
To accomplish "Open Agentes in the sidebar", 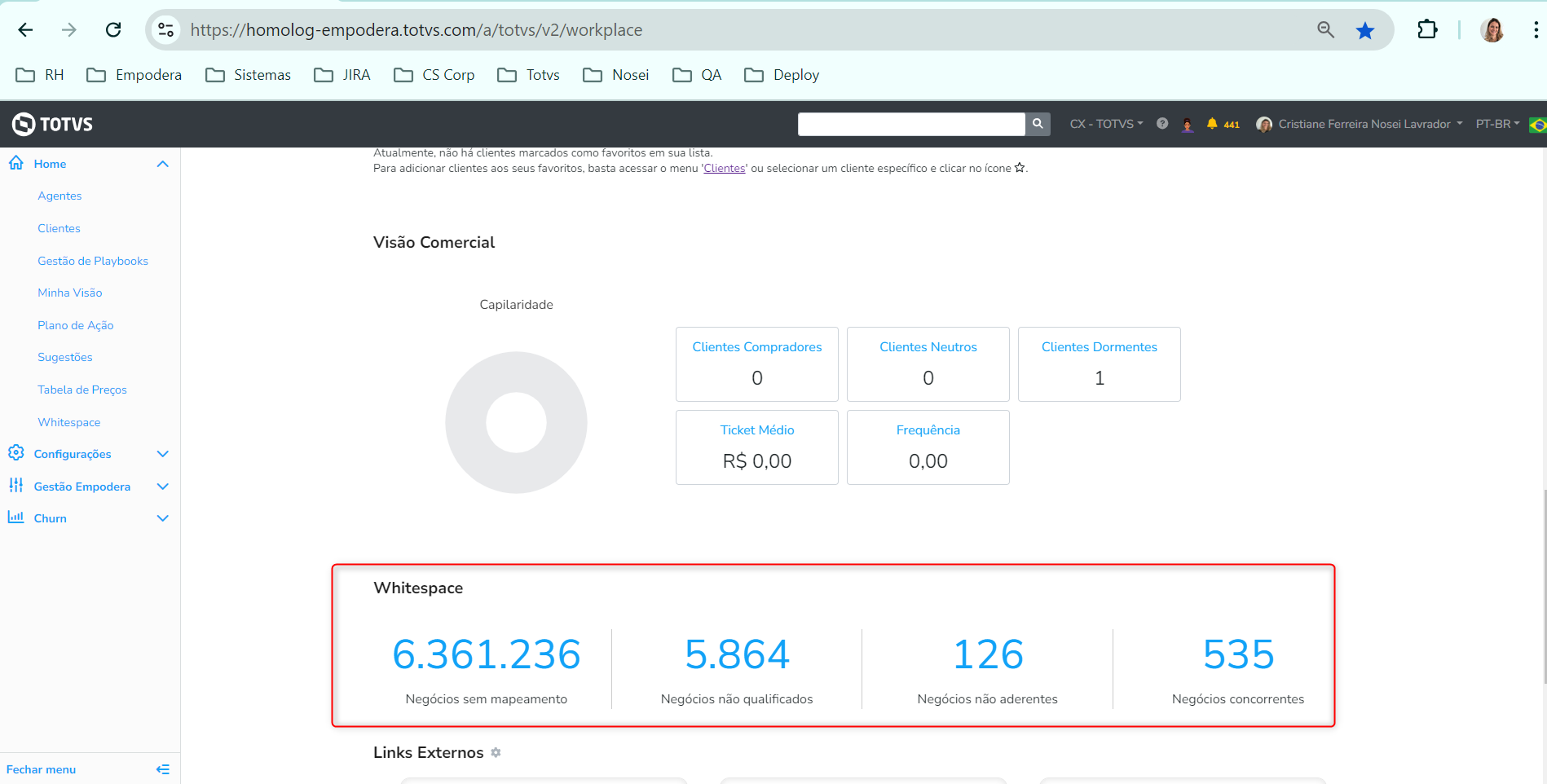I will (x=59, y=196).
